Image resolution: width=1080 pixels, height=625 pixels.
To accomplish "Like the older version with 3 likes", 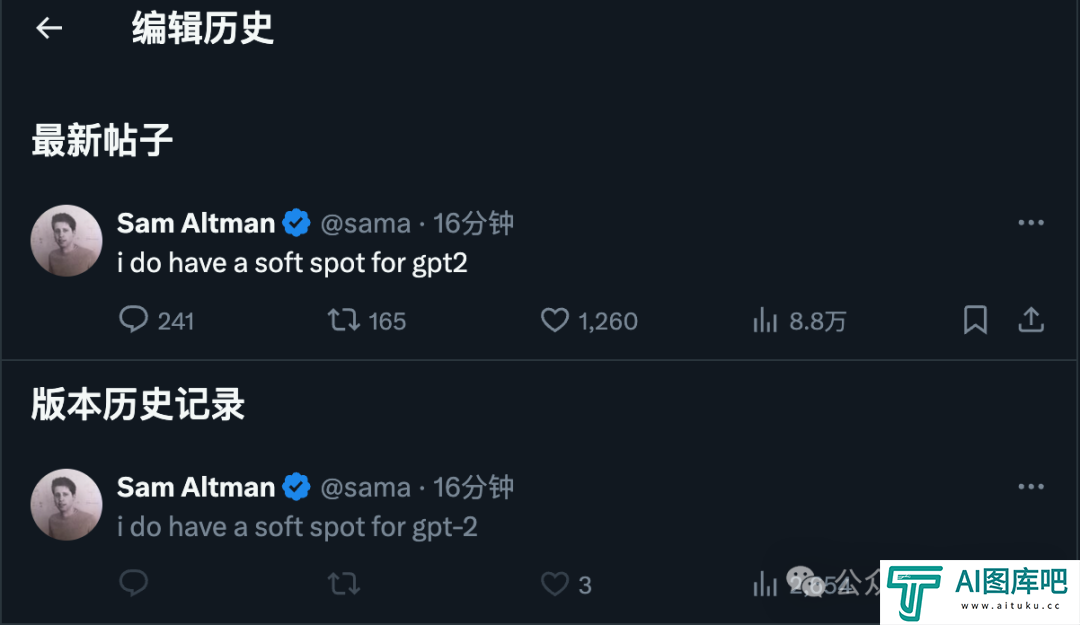I will [554, 584].
